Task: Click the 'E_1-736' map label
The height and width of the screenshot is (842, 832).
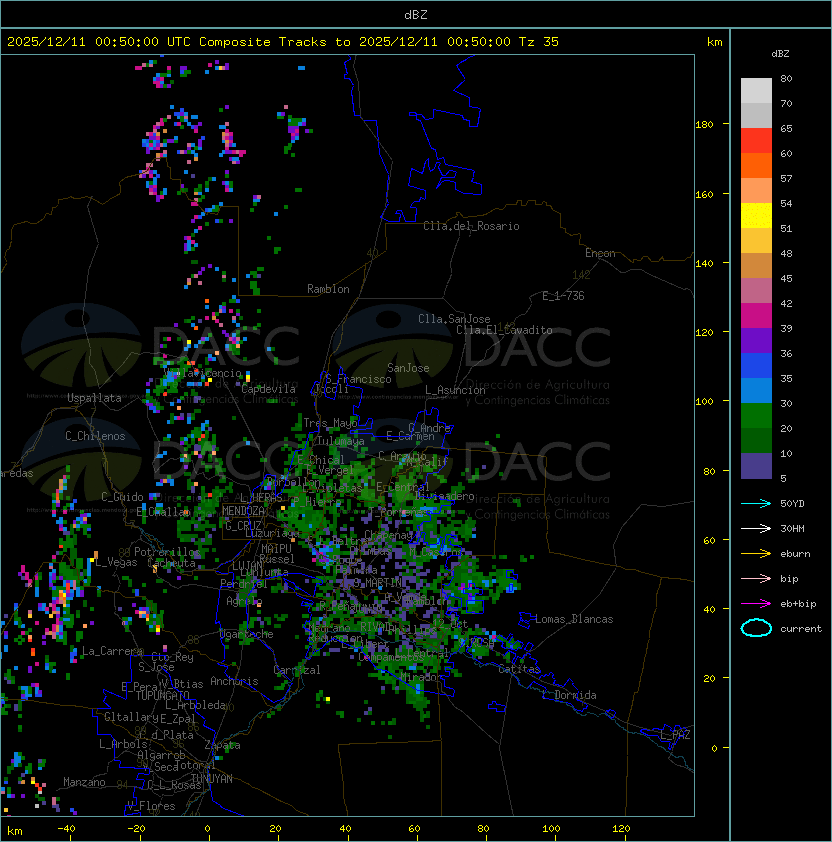Action: 563,296
